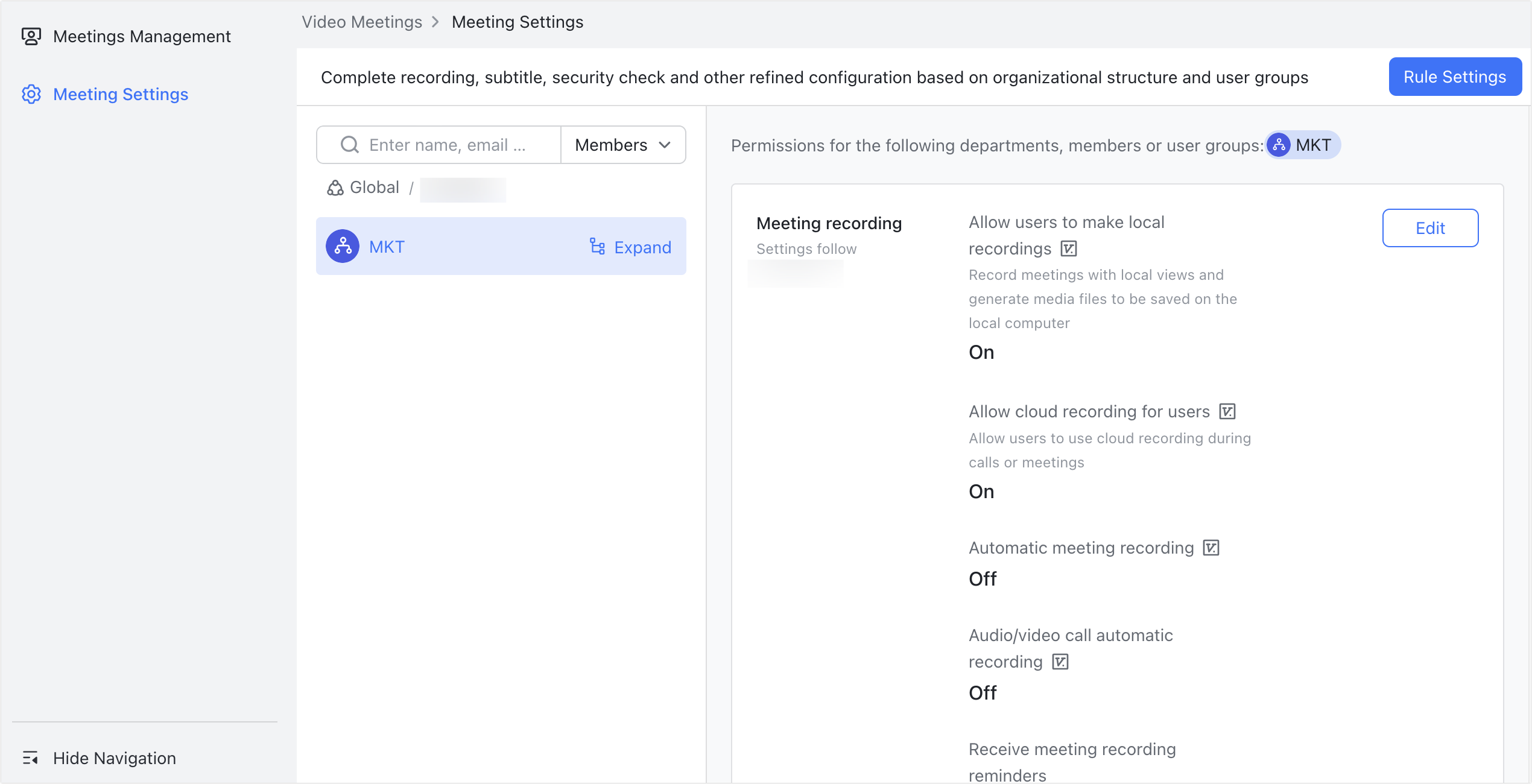Click info icon beside Automatic meeting recording

[1211, 548]
